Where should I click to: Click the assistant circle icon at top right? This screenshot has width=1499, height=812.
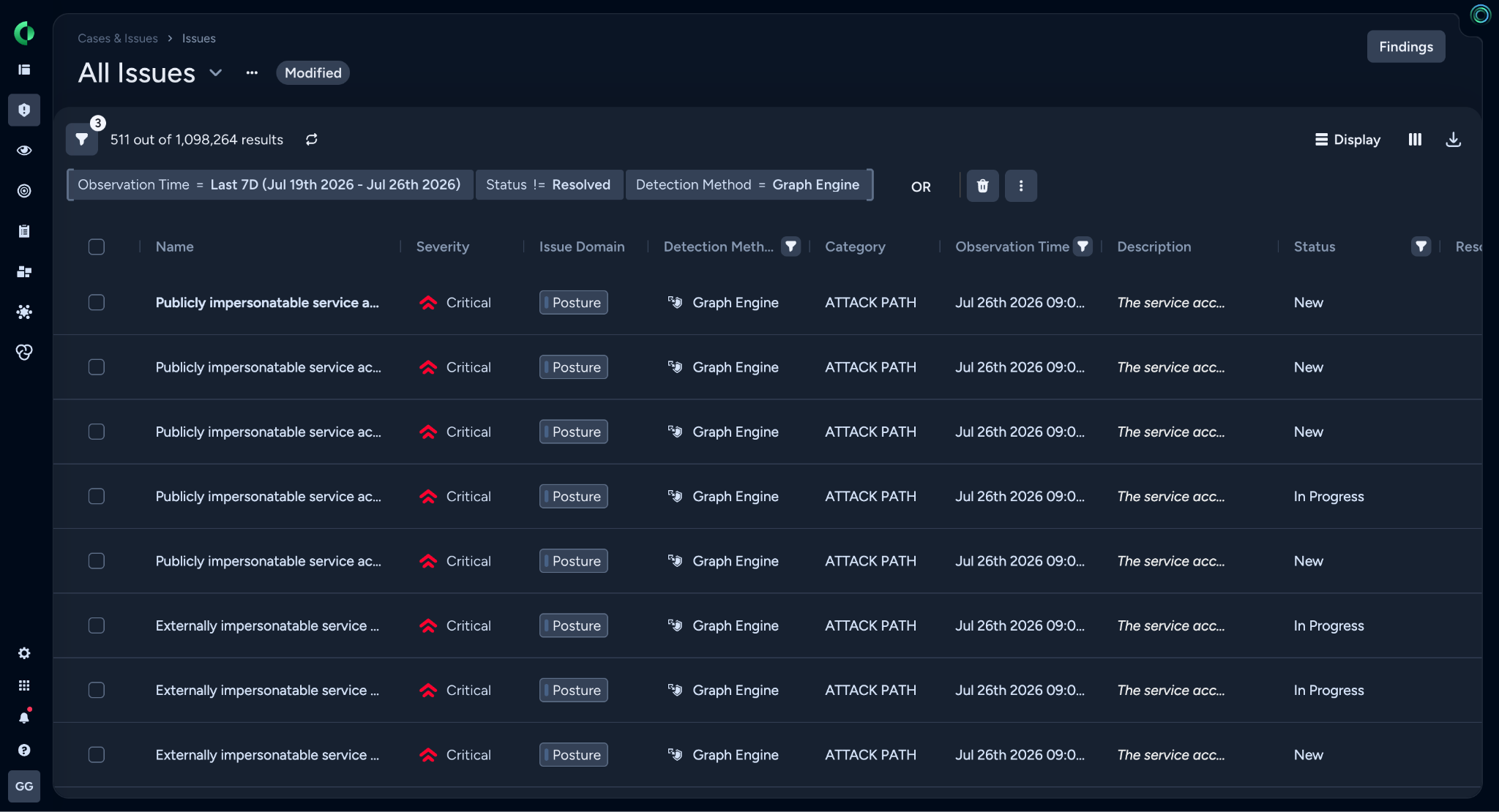1480,15
